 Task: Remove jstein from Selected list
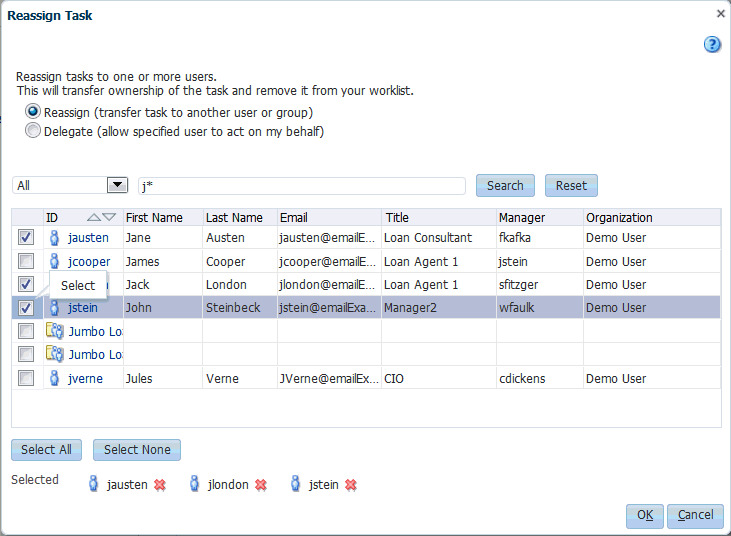coord(351,485)
